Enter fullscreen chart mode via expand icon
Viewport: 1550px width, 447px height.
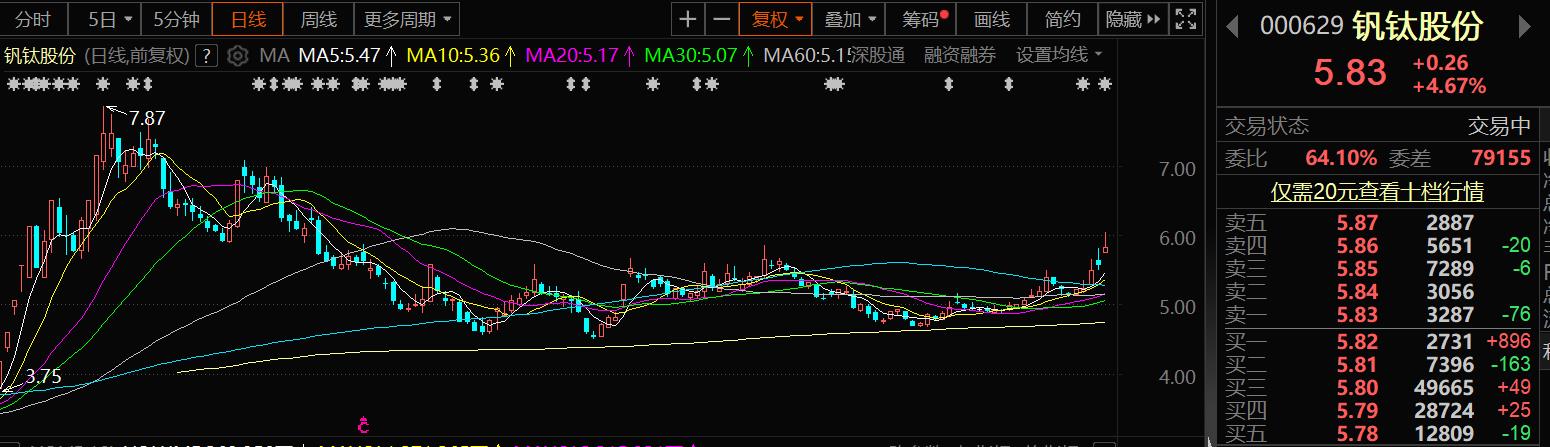click(1185, 19)
